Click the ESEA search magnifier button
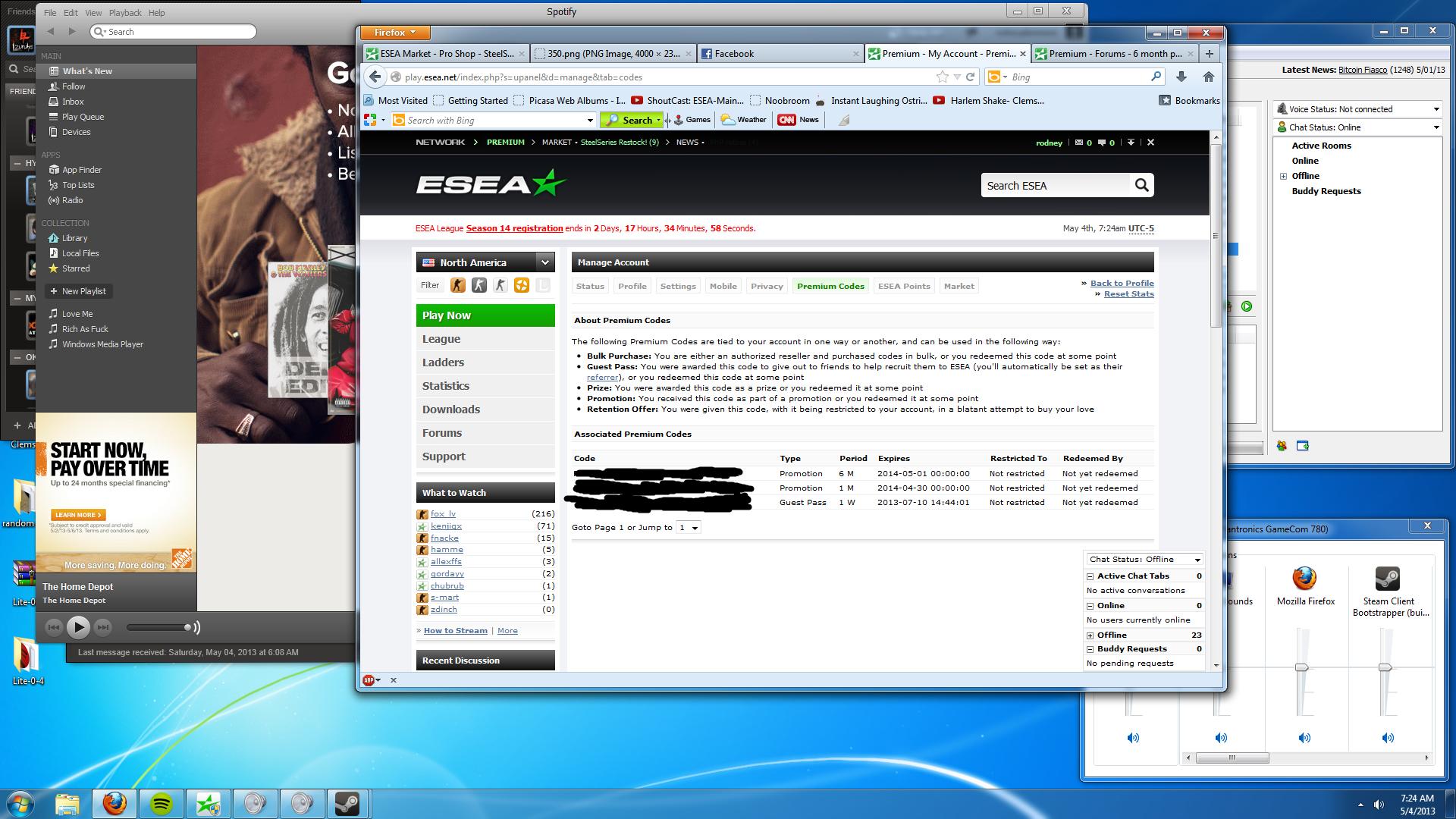The height and width of the screenshot is (819, 1456). (1141, 185)
